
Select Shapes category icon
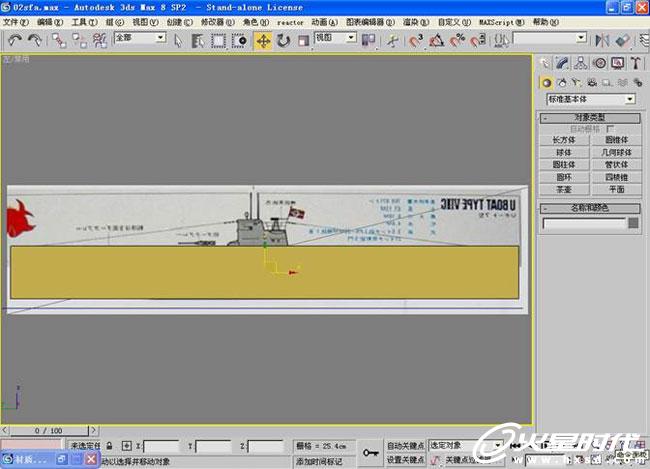pyautogui.click(x=562, y=83)
